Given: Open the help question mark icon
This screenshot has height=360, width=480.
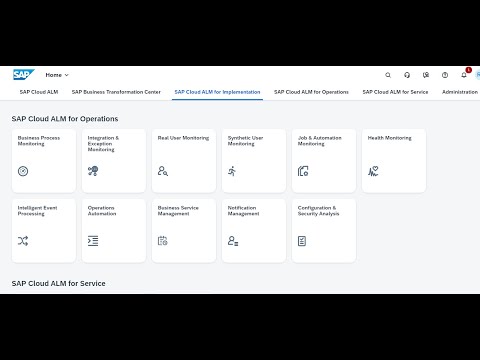Looking at the screenshot, I should click(445, 75).
